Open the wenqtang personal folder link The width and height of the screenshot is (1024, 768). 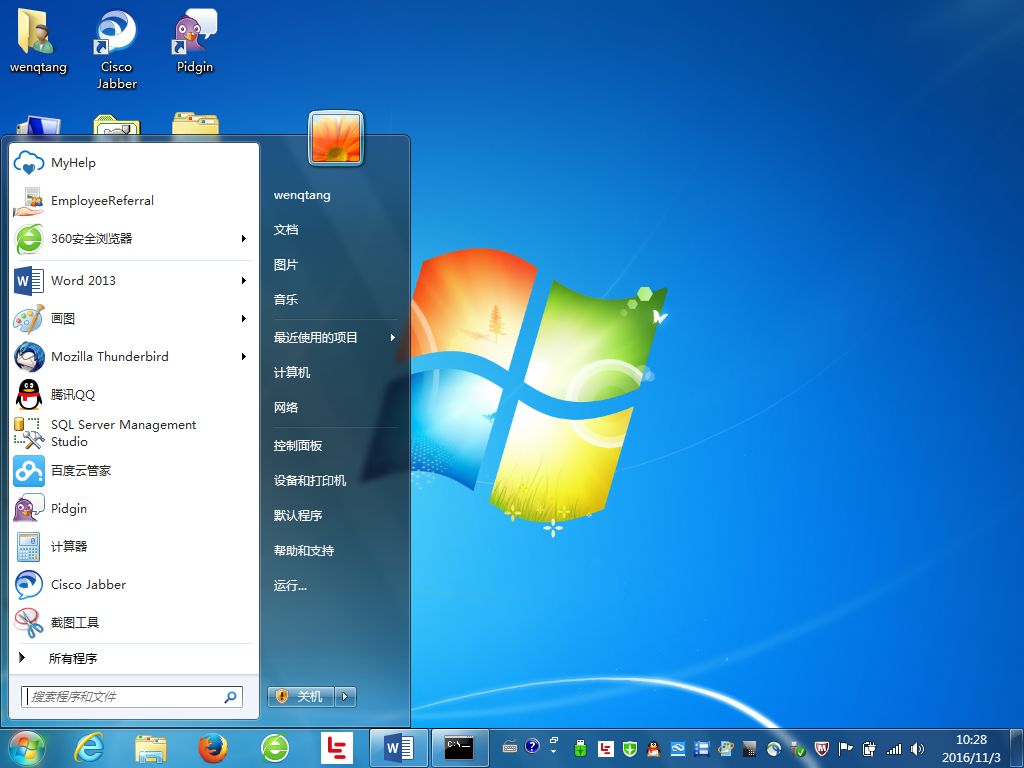click(x=302, y=195)
